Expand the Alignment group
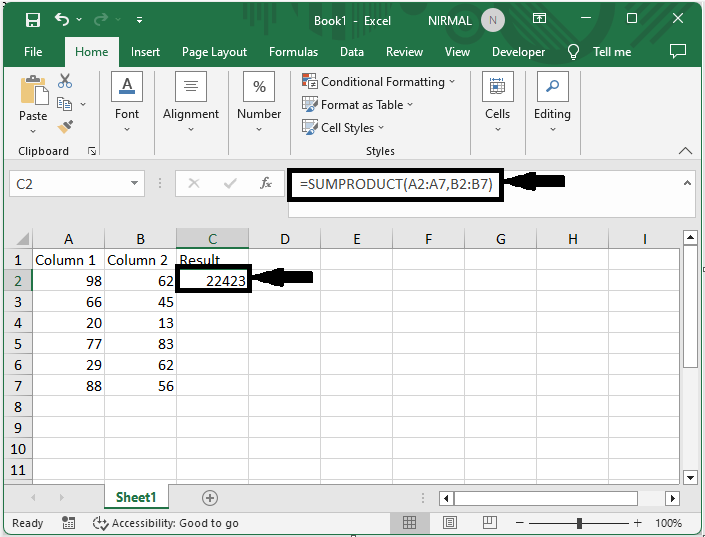This screenshot has height=537, width=705. pos(191,103)
